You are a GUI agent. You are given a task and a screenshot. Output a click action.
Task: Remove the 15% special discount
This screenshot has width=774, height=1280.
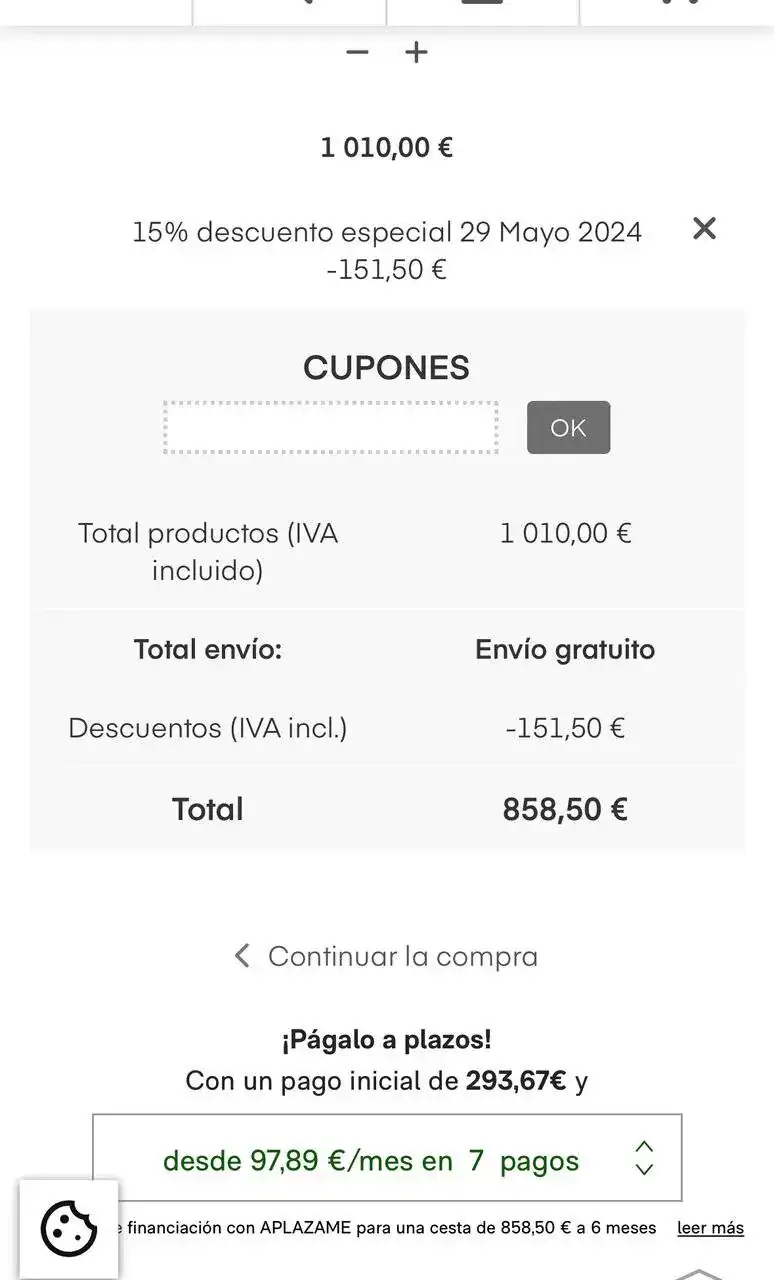(x=704, y=229)
